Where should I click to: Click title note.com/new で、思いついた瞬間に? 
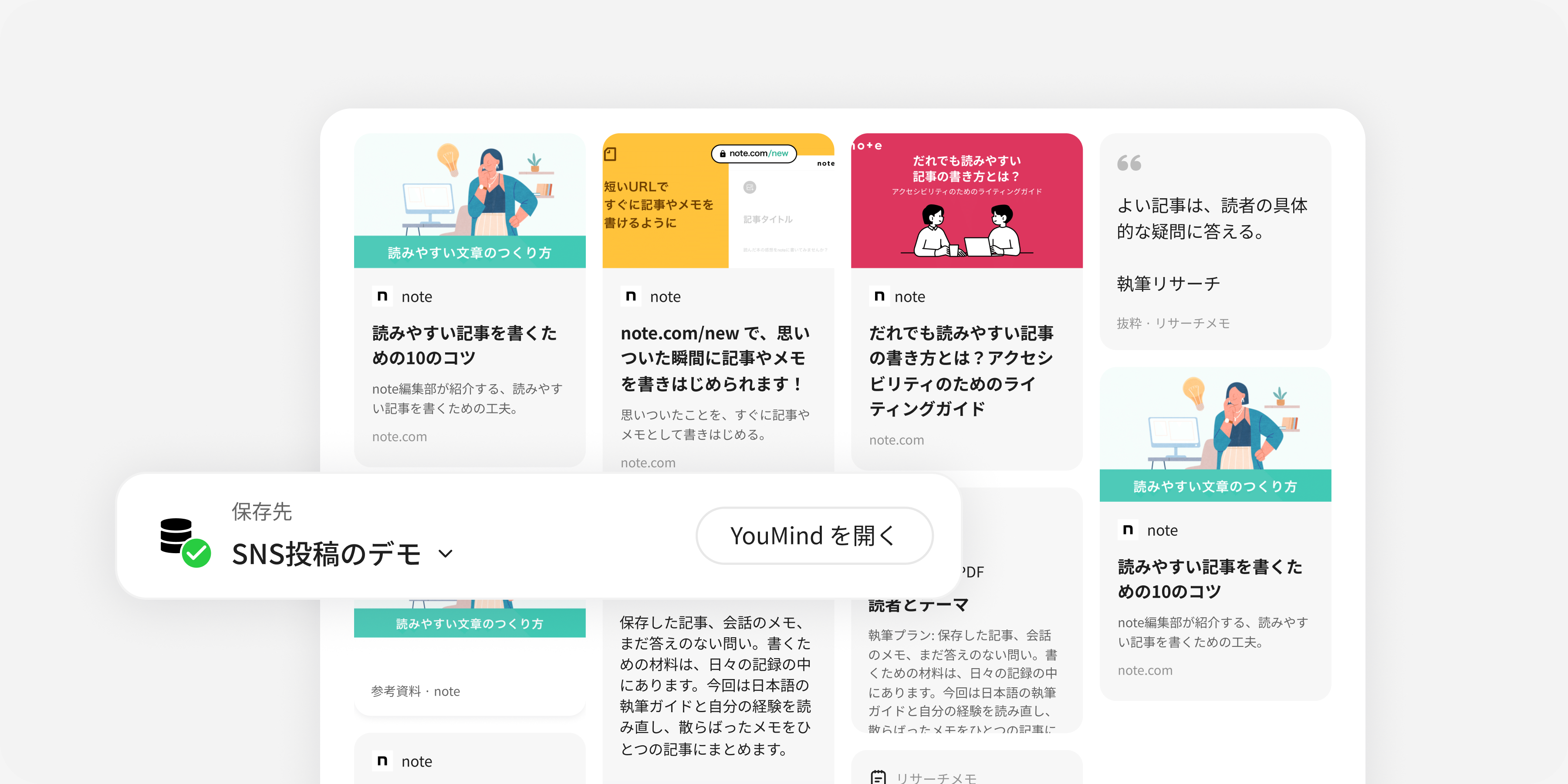tap(716, 358)
